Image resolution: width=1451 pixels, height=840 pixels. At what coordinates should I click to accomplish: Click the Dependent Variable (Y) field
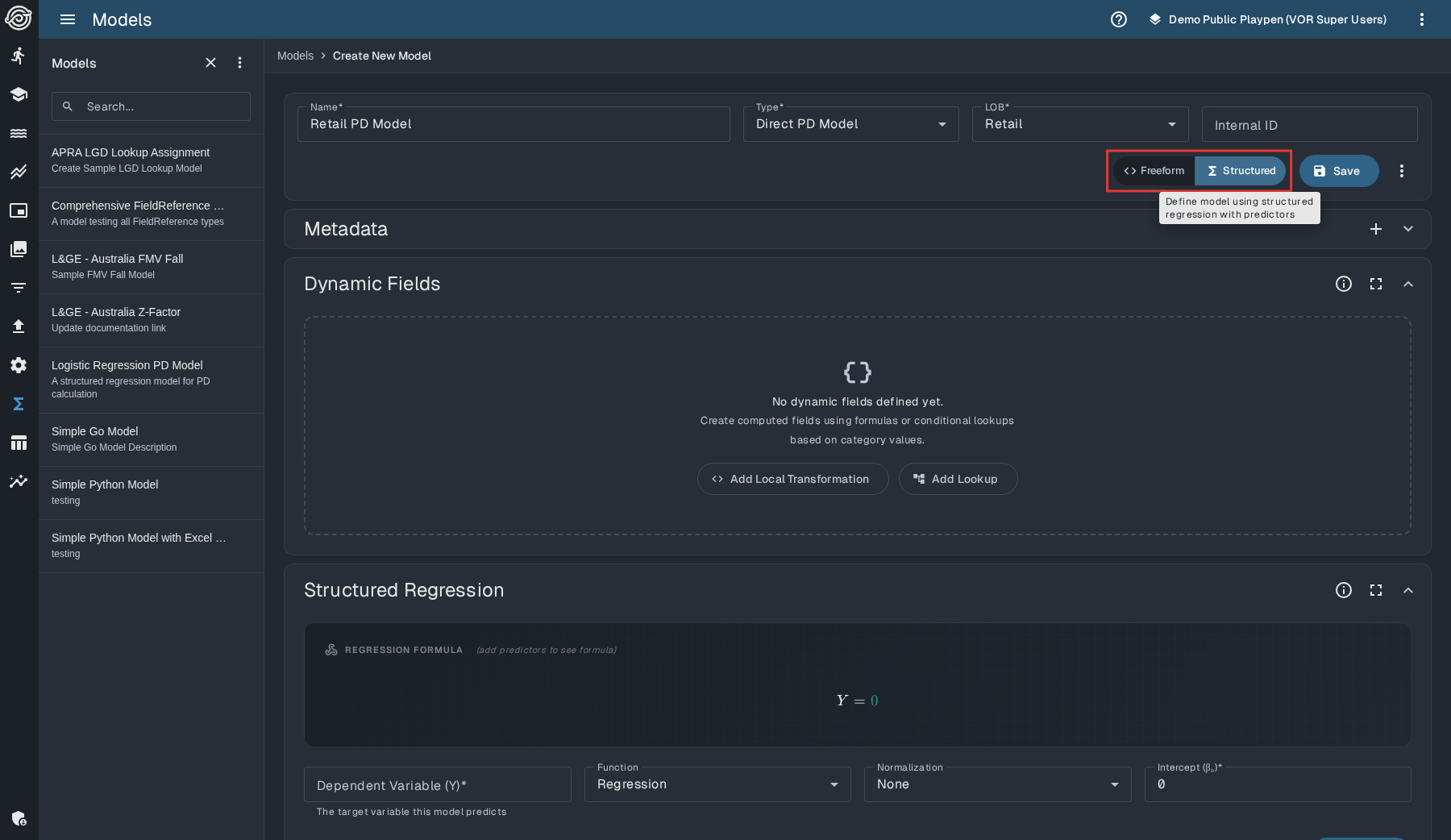437,785
